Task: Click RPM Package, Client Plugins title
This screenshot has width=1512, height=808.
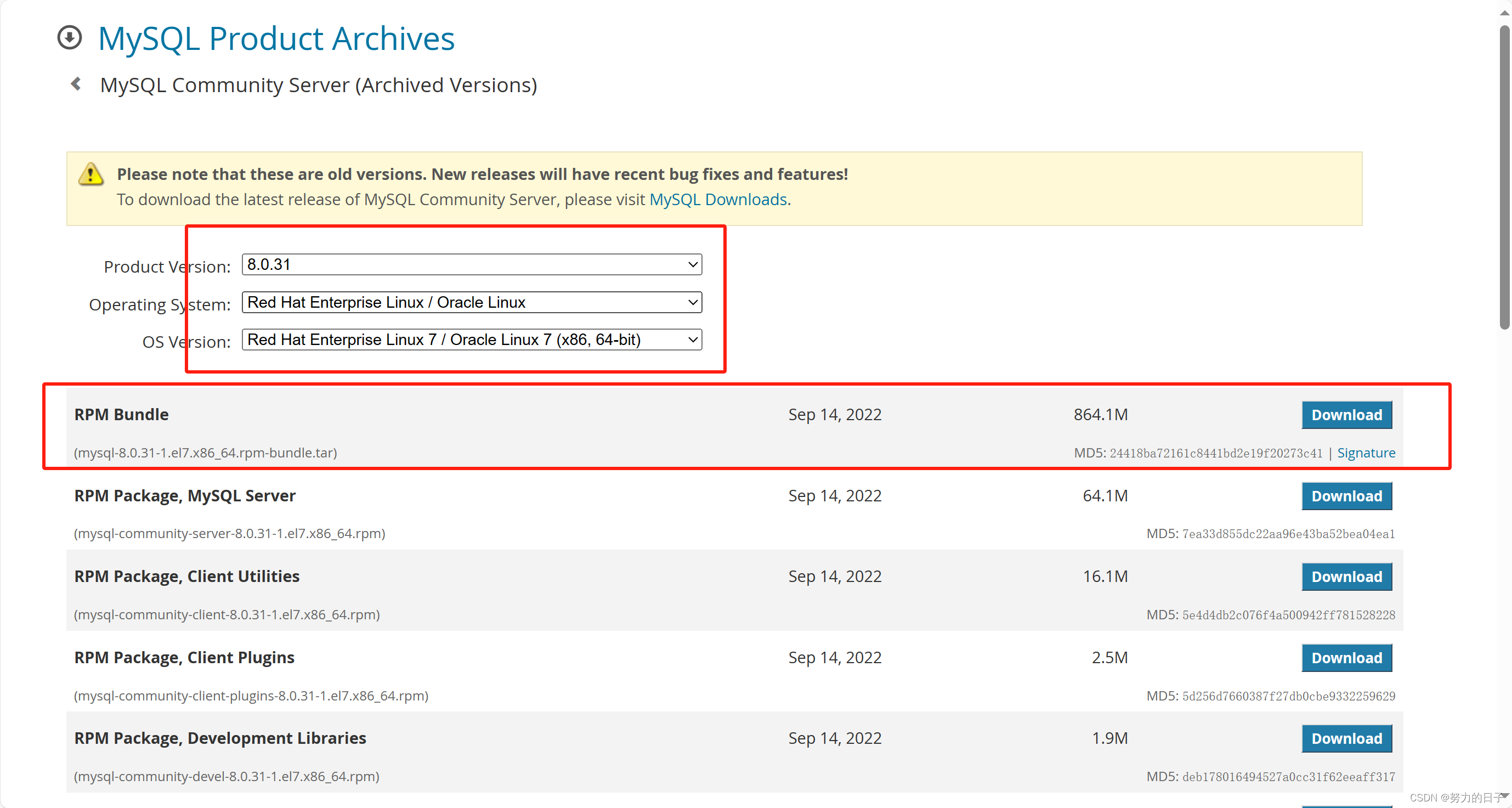Action: click(184, 658)
